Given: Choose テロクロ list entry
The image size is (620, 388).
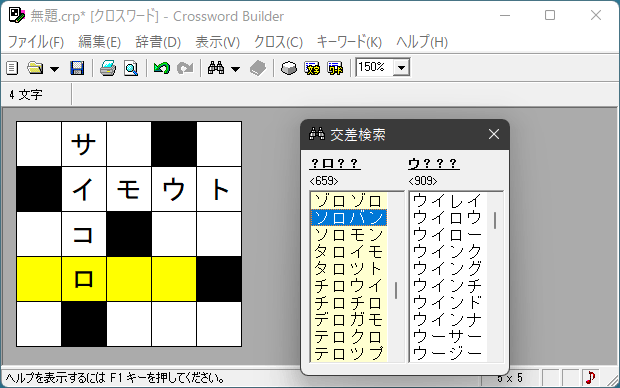Looking at the screenshot, I should tap(349, 337).
